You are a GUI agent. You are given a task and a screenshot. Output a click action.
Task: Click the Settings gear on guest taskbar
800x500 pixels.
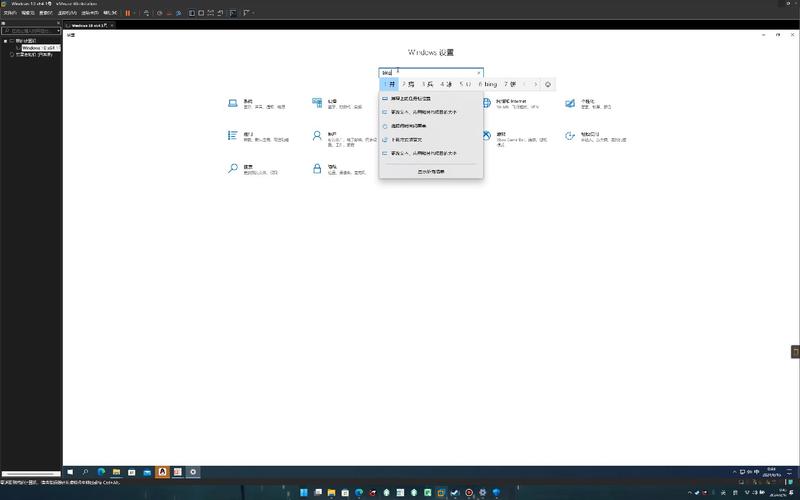[193, 472]
